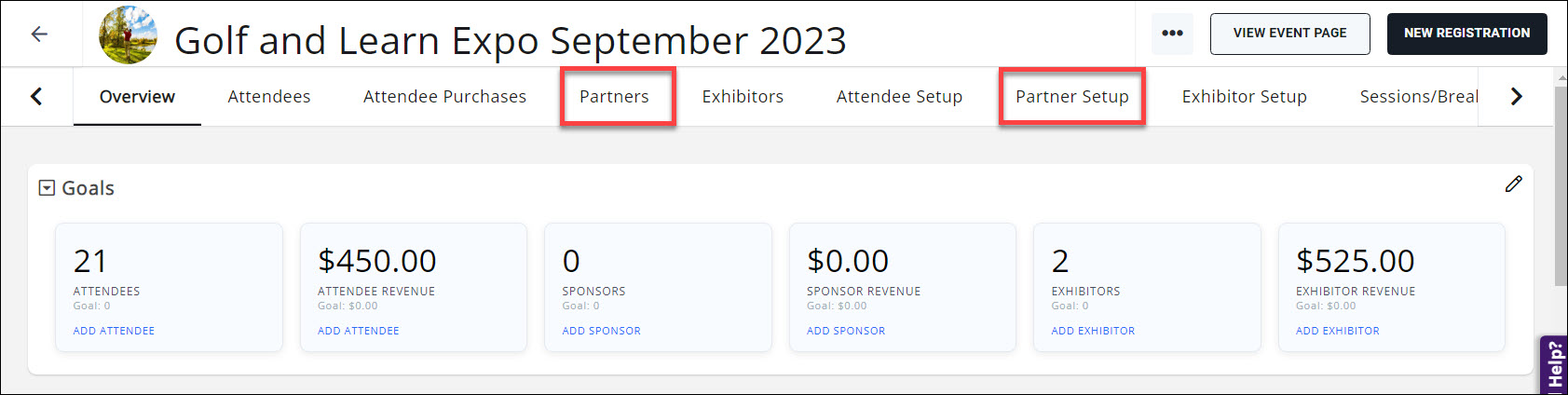
Task: Open the Help side tab
Action: pos(1555,365)
